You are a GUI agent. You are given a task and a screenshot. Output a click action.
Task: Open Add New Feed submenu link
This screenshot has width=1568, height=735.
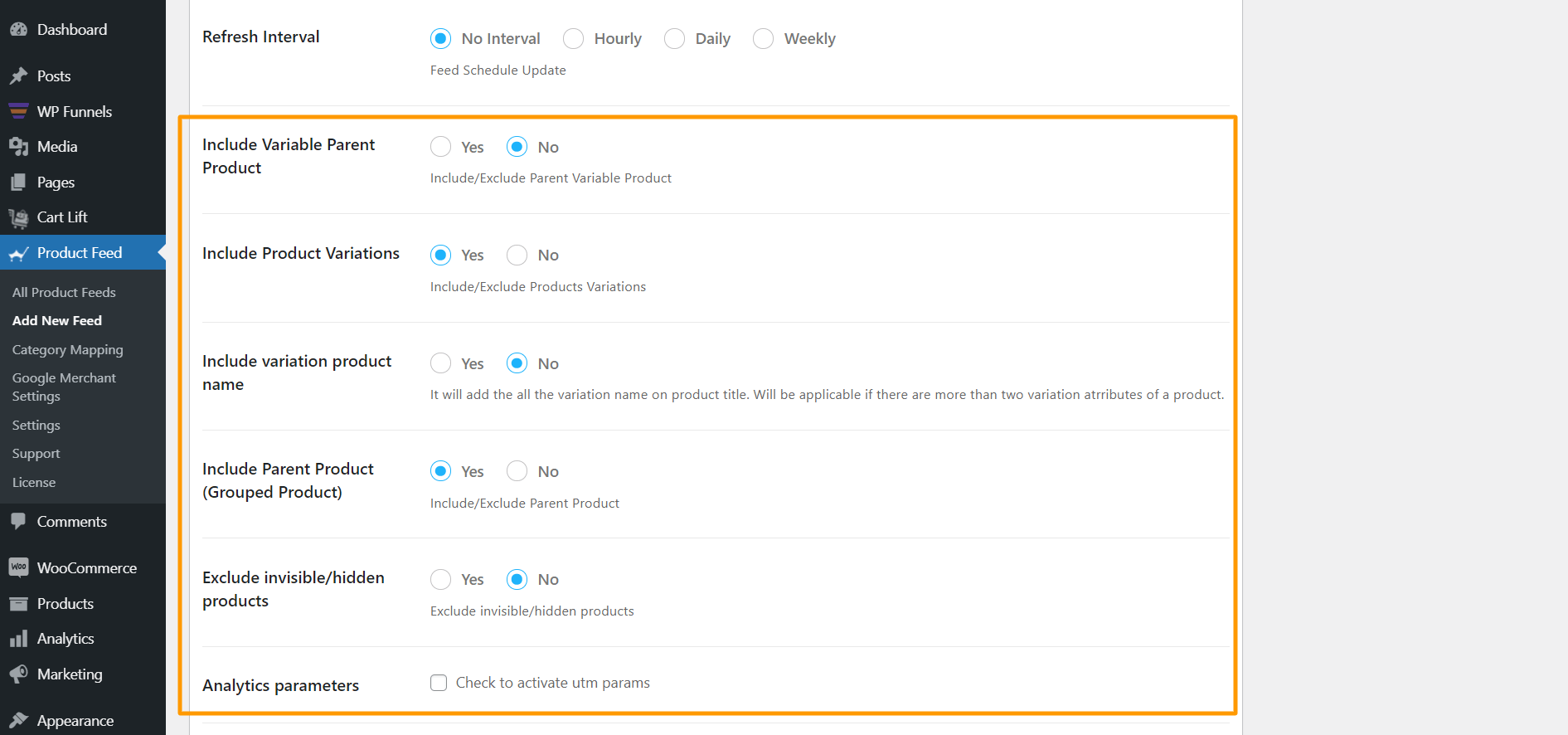(57, 321)
